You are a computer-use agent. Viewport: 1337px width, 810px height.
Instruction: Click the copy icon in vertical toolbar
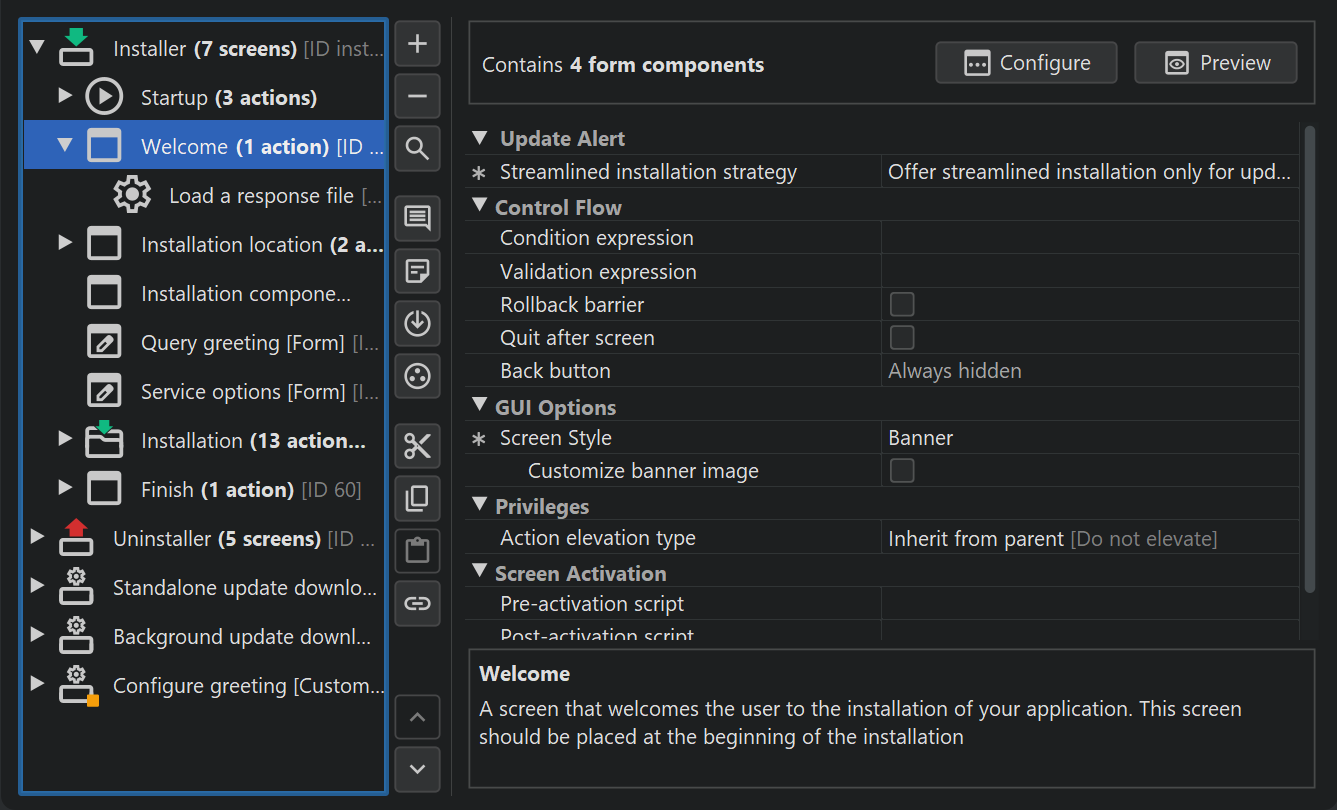click(418, 498)
